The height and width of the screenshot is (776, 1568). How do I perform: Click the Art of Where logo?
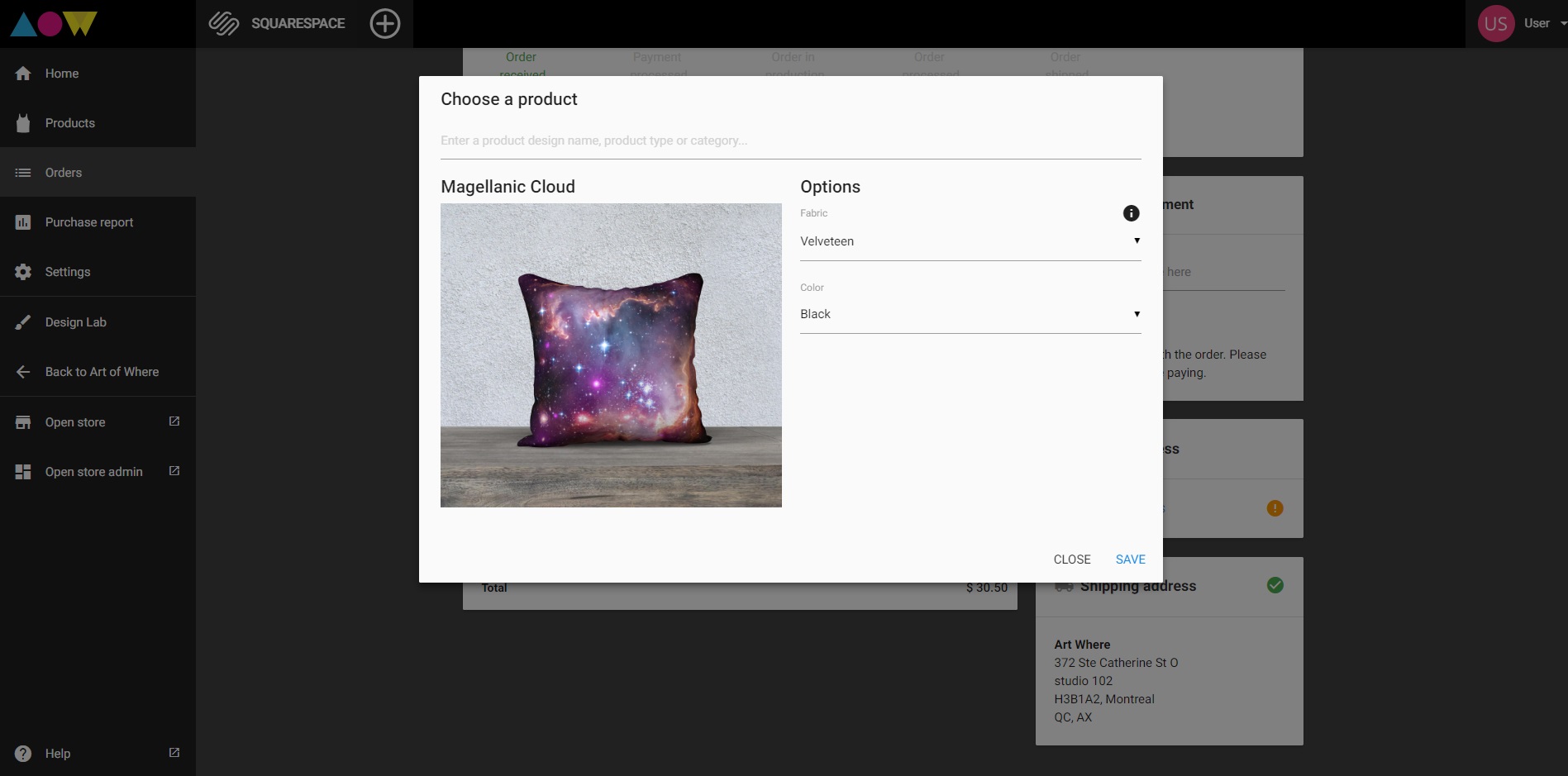pyautogui.click(x=54, y=23)
